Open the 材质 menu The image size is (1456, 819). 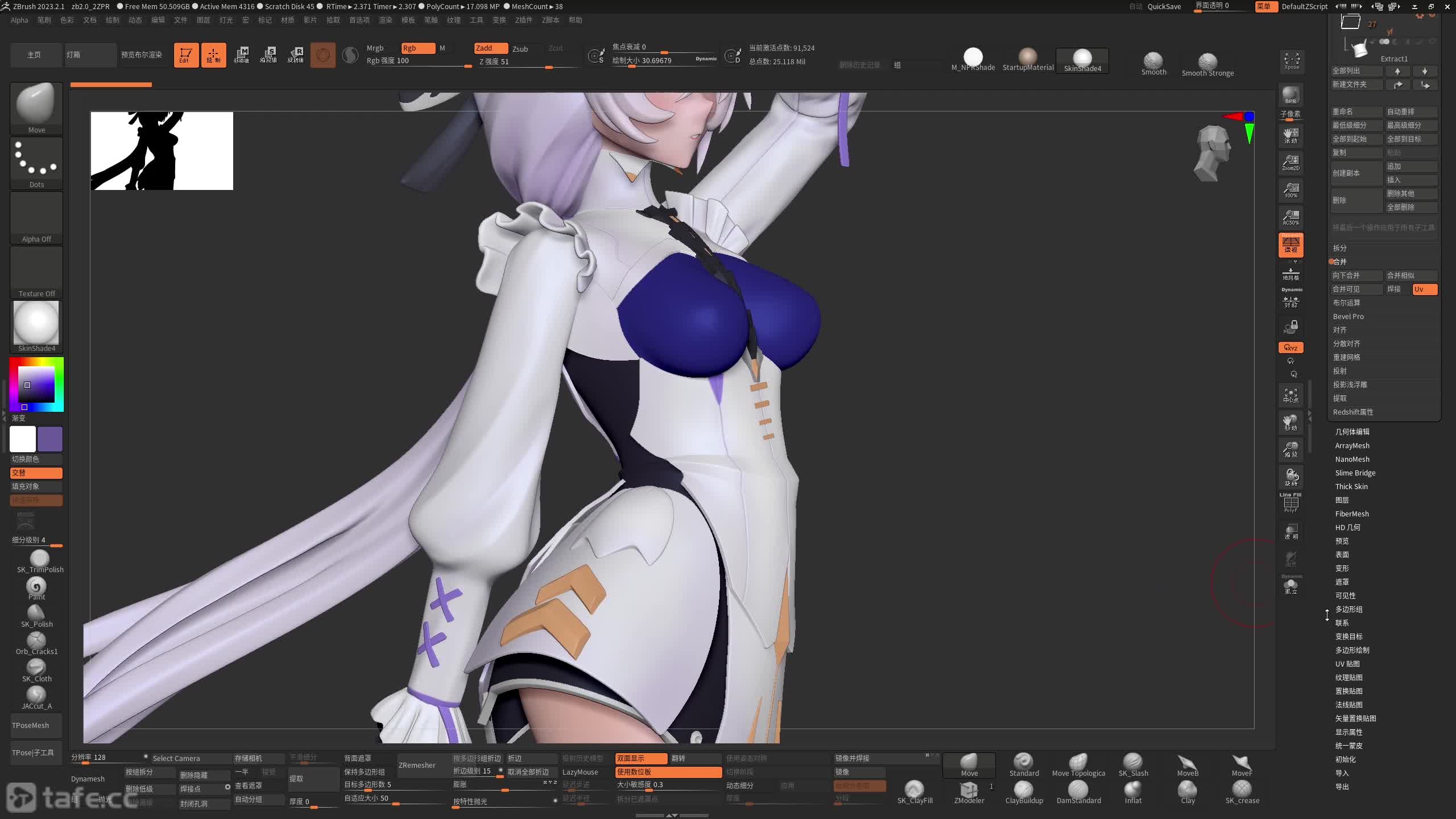[x=288, y=20]
